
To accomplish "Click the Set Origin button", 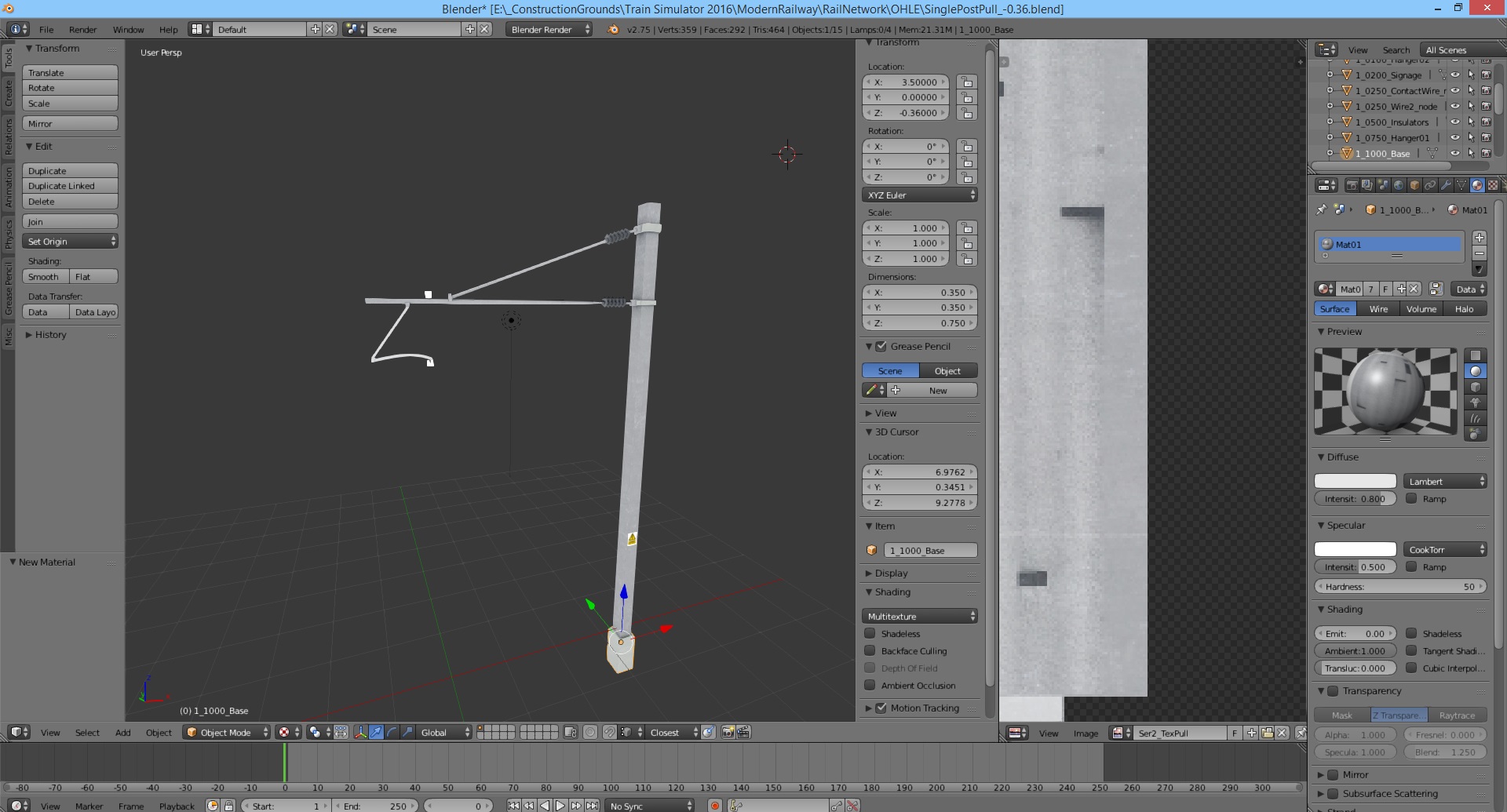I will (x=70, y=242).
